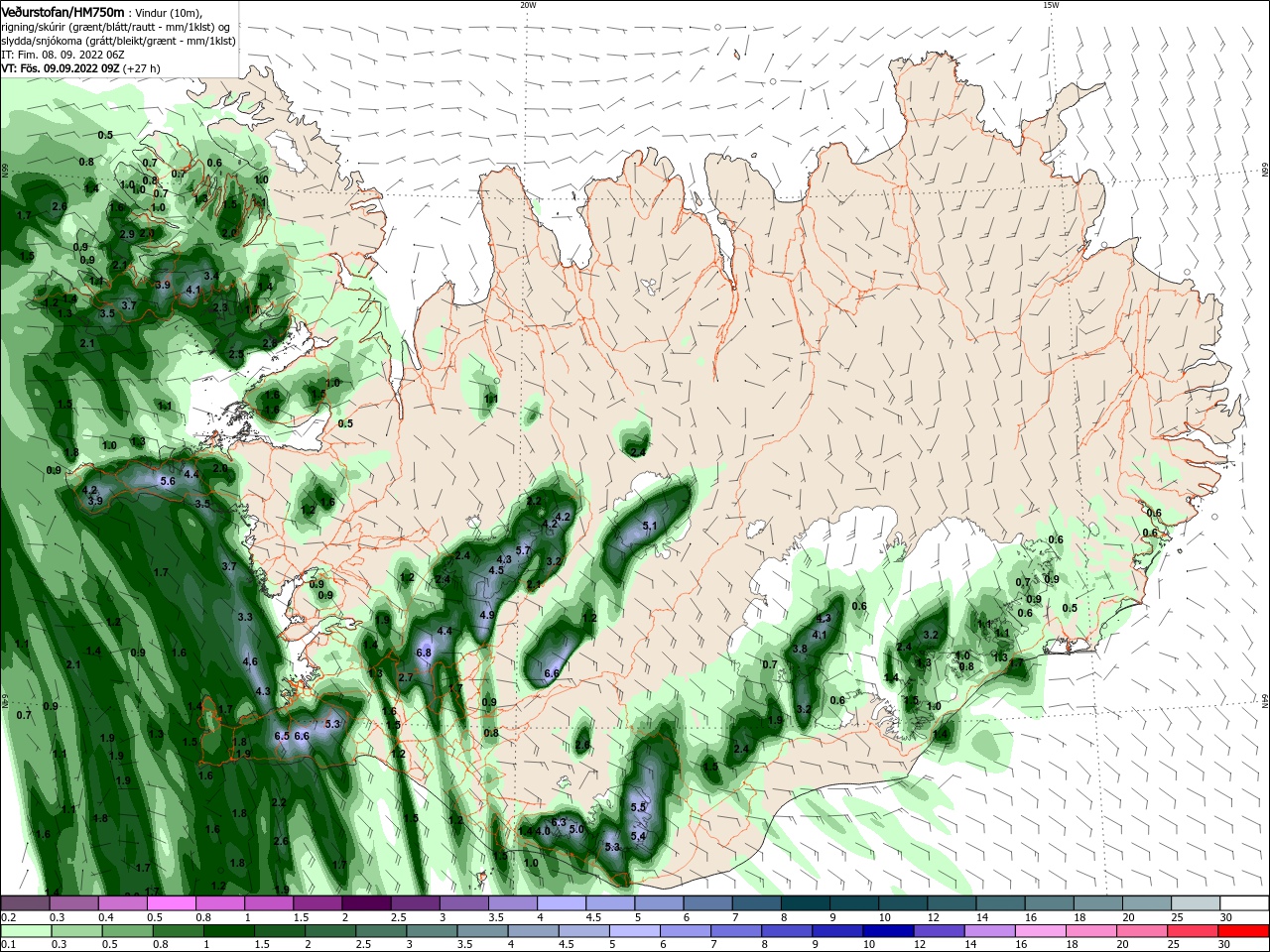Click the 'Vindur (10m)' label in header
This screenshot has width=1270, height=952.
coord(168,12)
